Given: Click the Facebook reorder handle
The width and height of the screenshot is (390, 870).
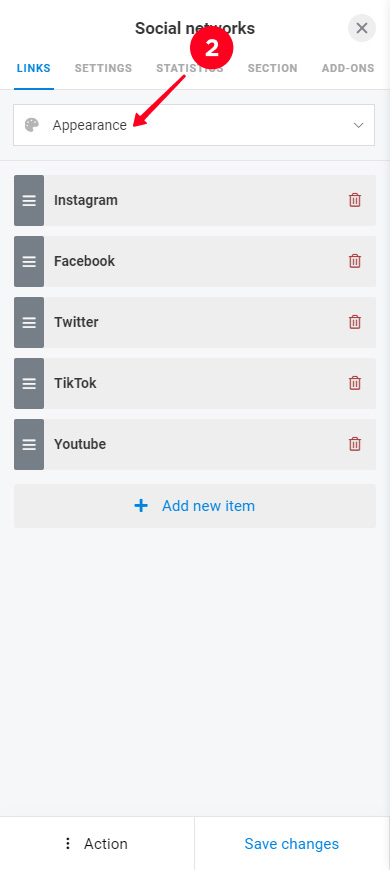Looking at the screenshot, I should click(x=29, y=261).
